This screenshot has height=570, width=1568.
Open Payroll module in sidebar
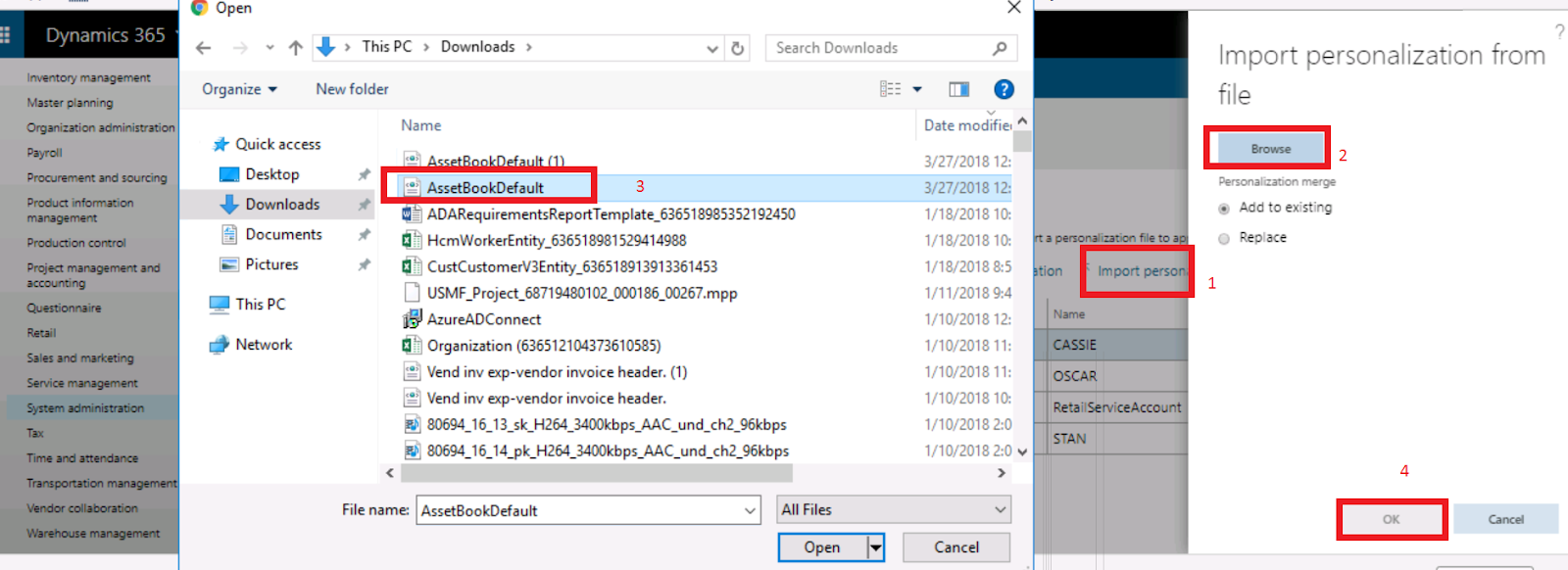click(x=44, y=153)
